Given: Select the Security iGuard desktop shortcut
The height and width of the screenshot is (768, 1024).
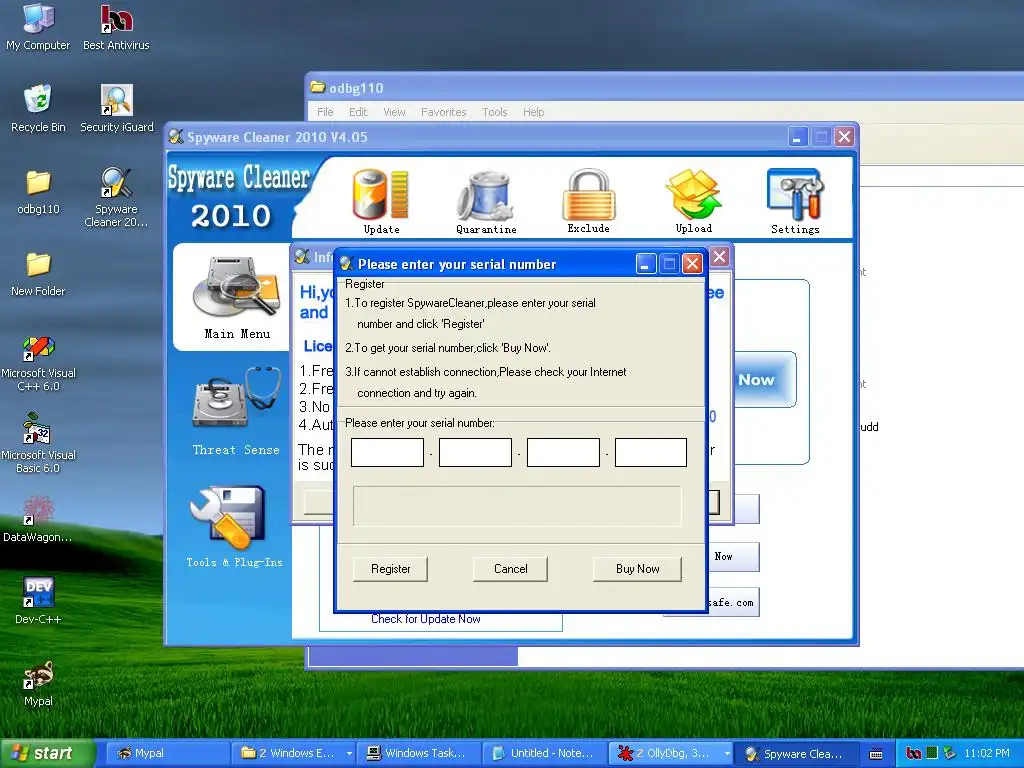Looking at the screenshot, I should [117, 108].
